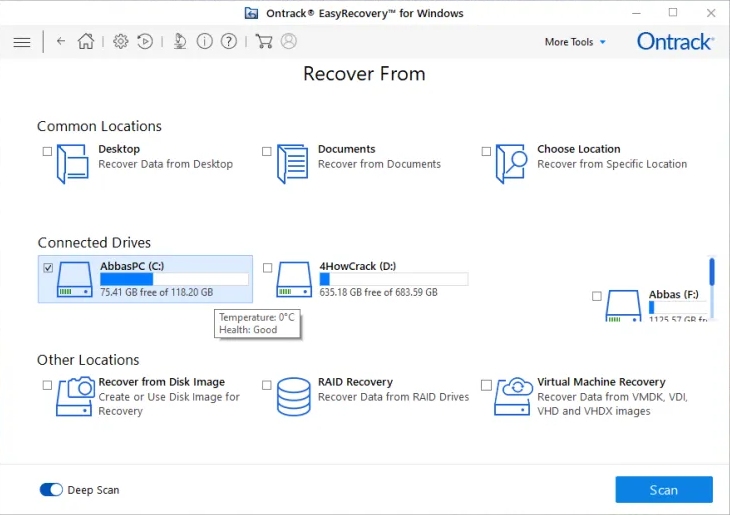Click the RAID Recovery database icon
Viewport: 730px width, 515px height.
[x=294, y=397]
